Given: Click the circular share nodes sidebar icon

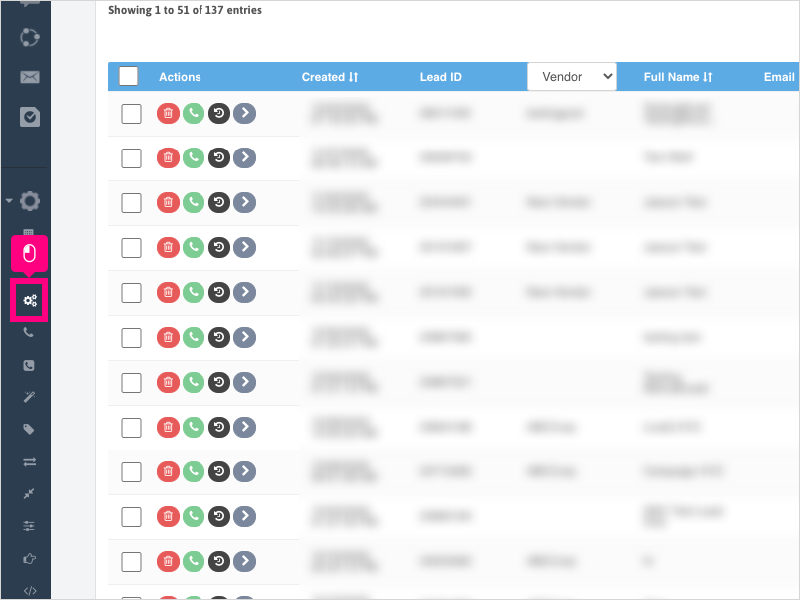Looking at the screenshot, I should click(30, 37).
